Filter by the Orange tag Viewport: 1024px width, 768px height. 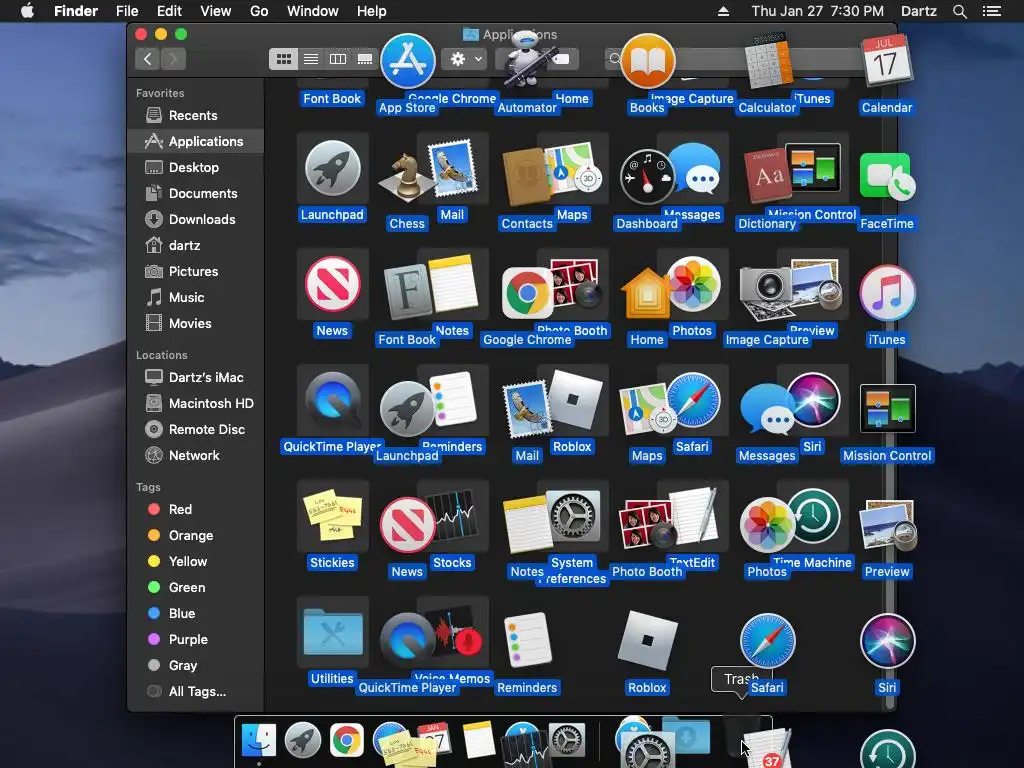196,536
